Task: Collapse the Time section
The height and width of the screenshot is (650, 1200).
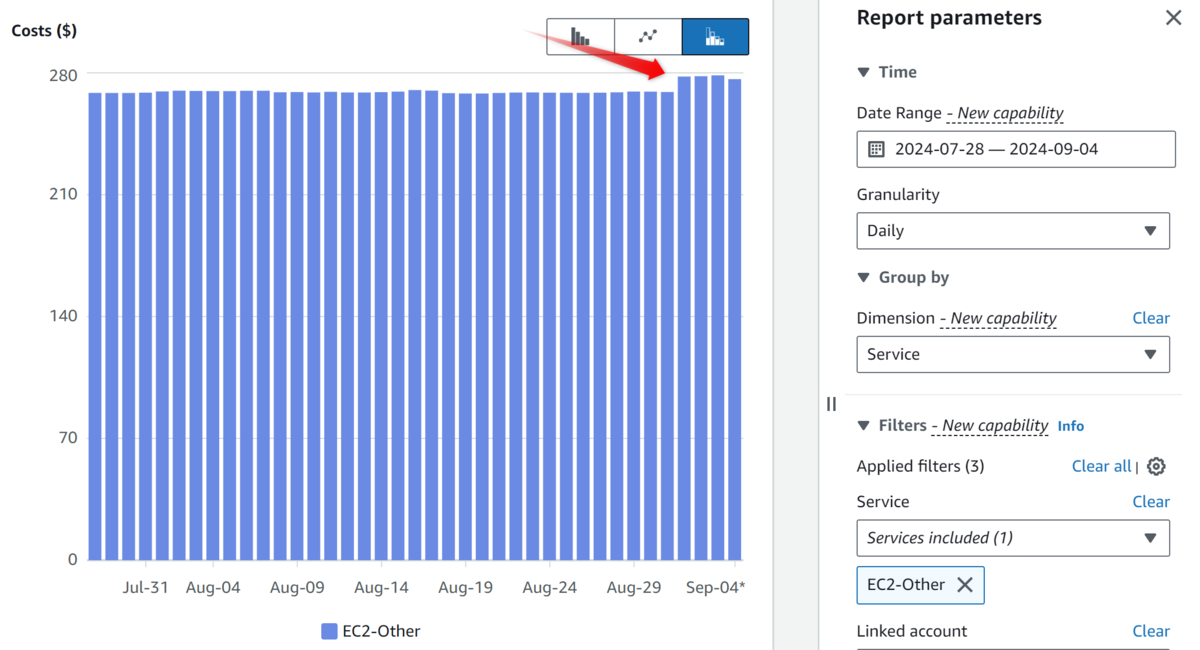Action: tap(863, 72)
